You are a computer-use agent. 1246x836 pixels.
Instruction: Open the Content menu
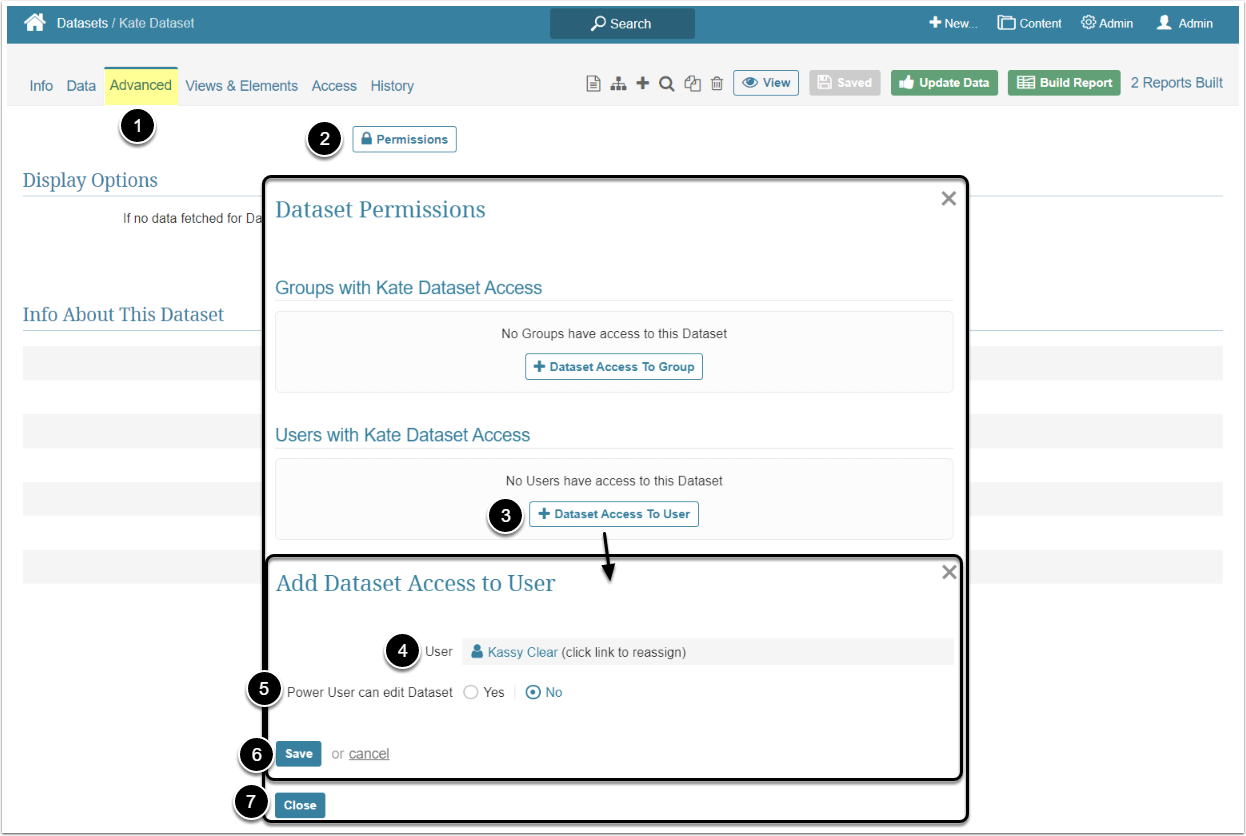[x=1030, y=23]
